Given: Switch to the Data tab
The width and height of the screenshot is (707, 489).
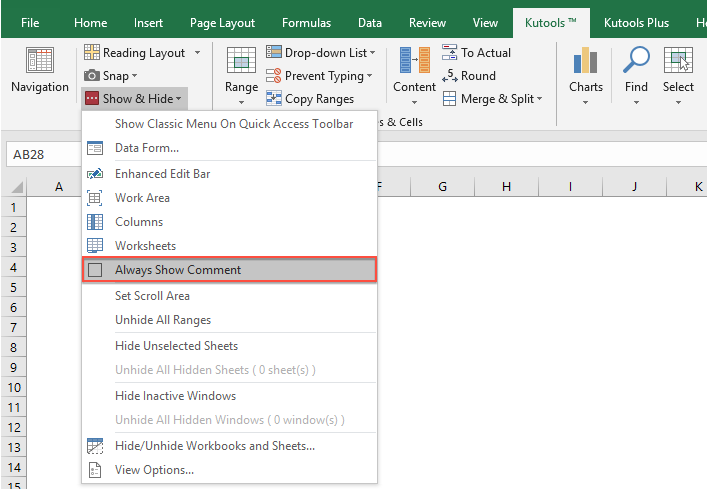Looking at the screenshot, I should coord(370,23).
